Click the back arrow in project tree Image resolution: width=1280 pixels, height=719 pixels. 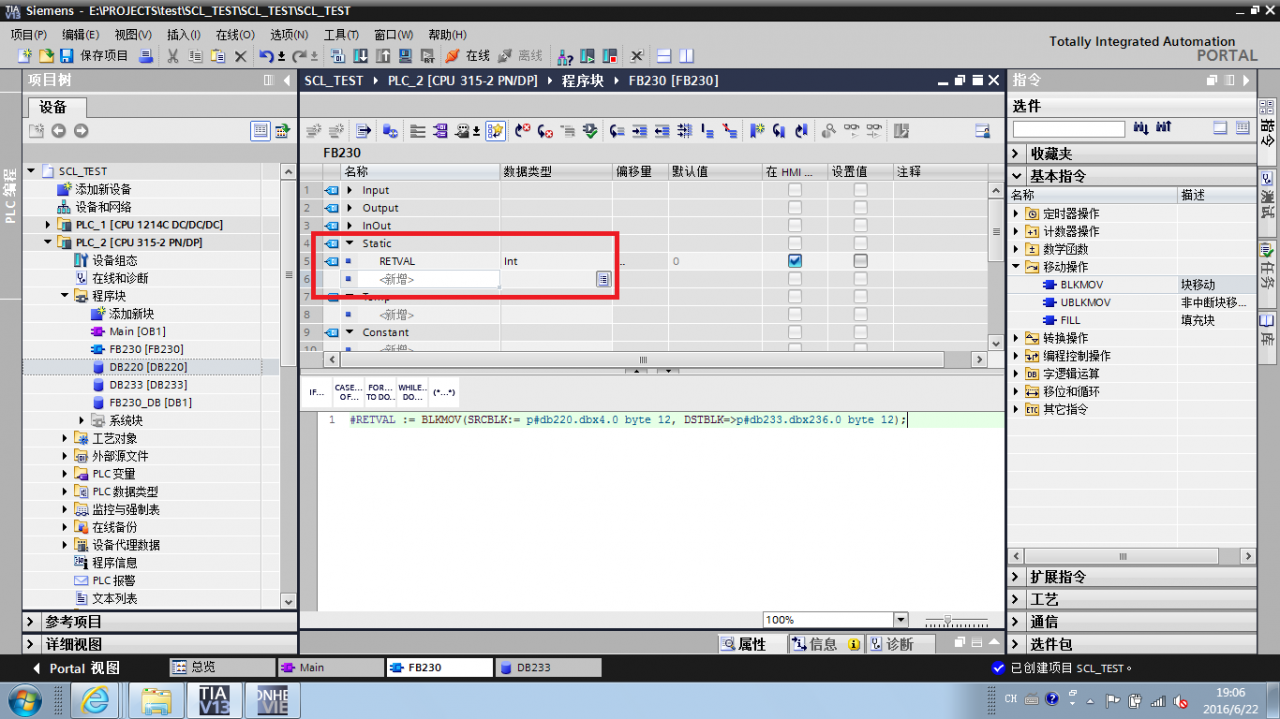pos(58,131)
